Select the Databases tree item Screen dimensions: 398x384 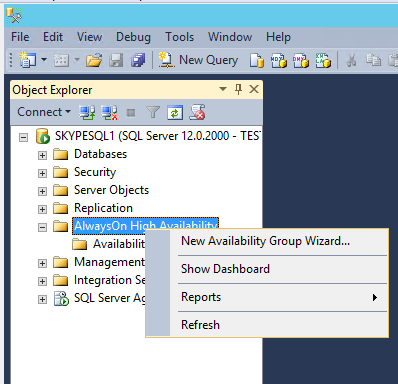click(100, 154)
